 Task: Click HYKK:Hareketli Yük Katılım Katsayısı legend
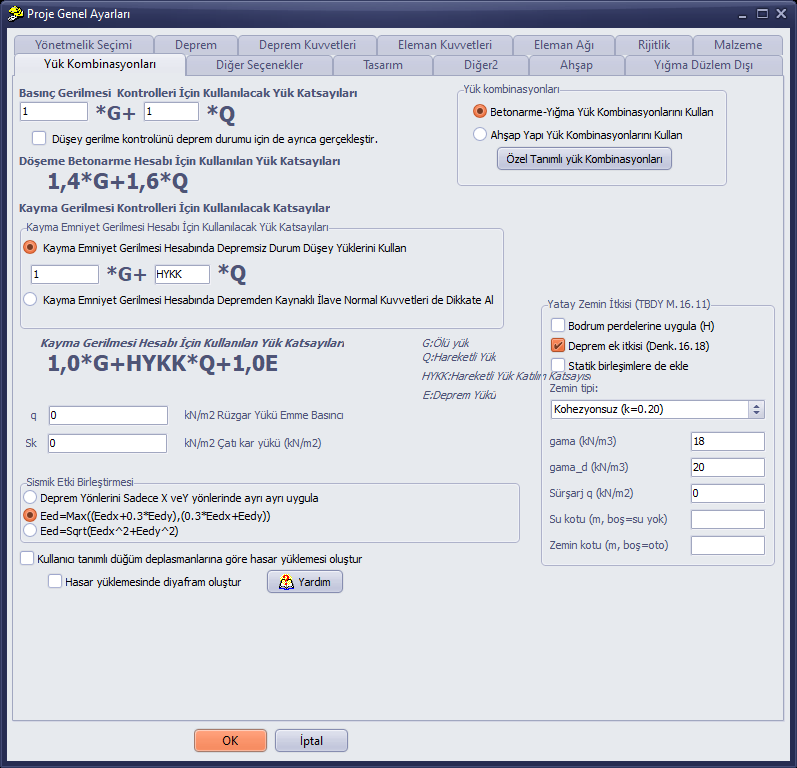coord(506,376)
